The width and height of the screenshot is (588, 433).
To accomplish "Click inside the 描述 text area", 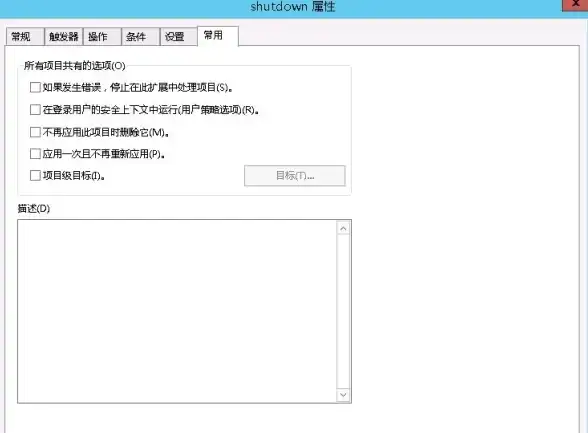I will 177,312.
